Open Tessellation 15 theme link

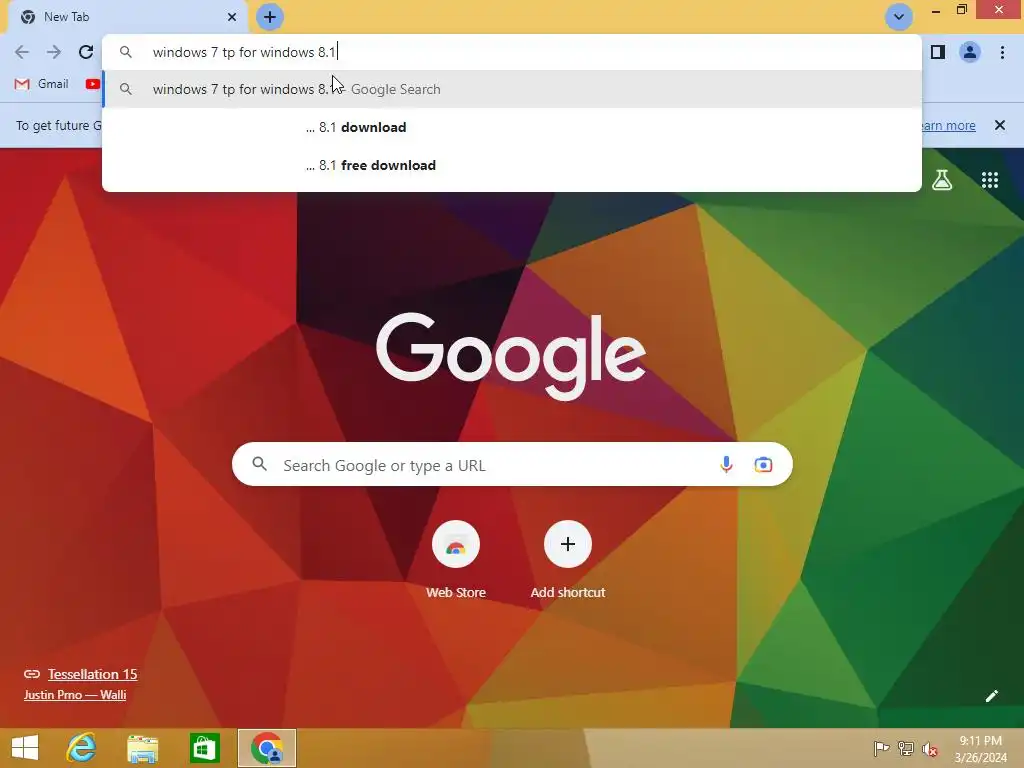click(92, 674)
